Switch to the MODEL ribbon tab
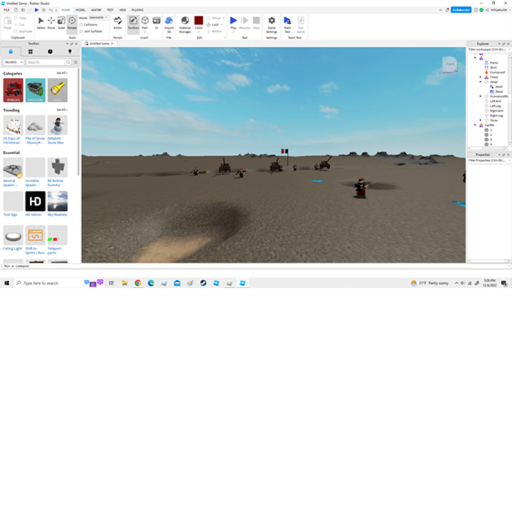Viewport: 512px width, 512px height. pos(80,10)
